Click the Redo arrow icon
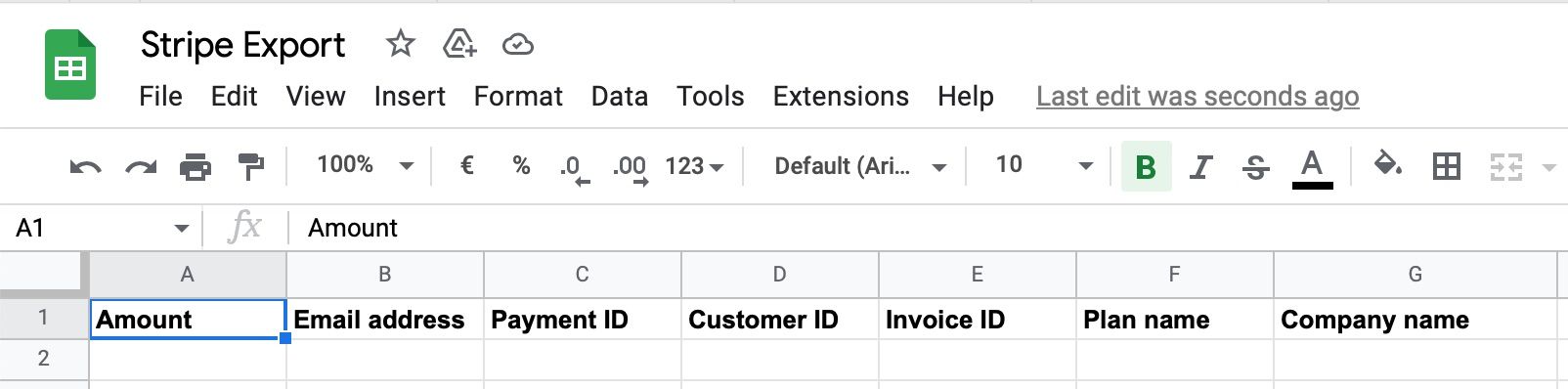This screenshot has height=389, width=1568. [141, 167]
